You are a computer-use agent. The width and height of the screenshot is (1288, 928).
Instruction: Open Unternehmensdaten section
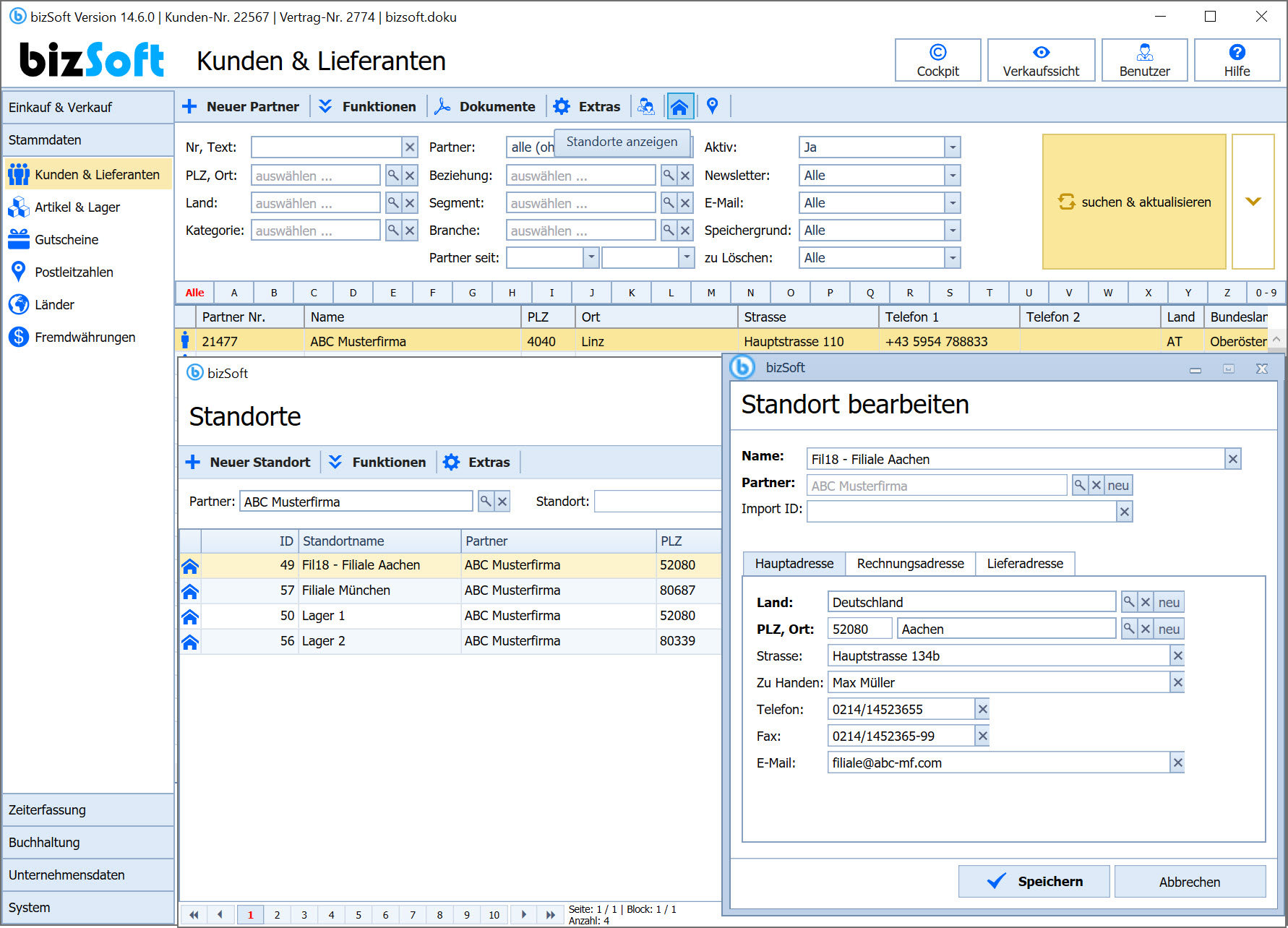[88, 875]
